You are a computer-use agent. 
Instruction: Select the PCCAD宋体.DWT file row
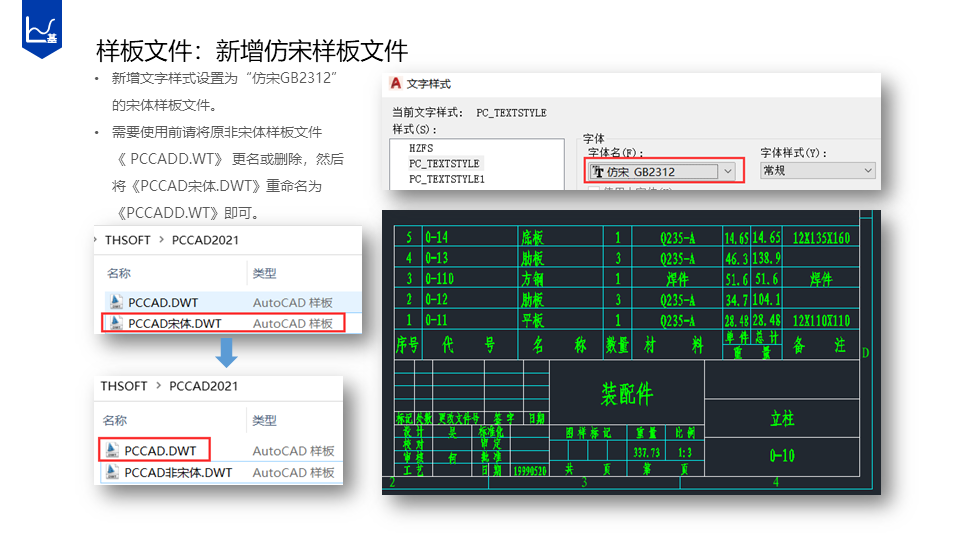[x=223, y=323]
